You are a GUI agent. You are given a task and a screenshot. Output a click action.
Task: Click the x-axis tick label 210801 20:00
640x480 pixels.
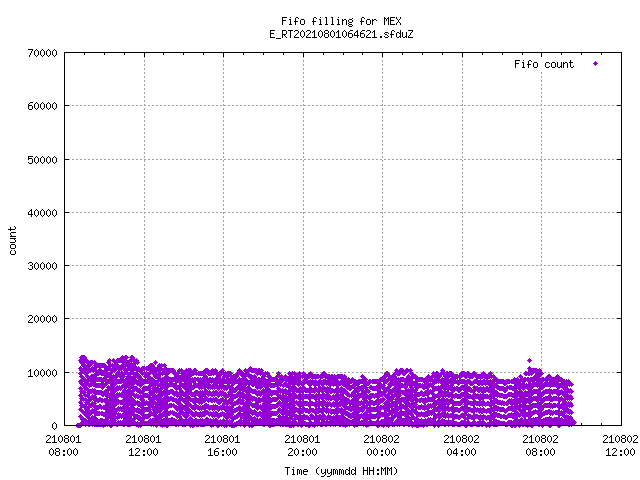point(302,446)
